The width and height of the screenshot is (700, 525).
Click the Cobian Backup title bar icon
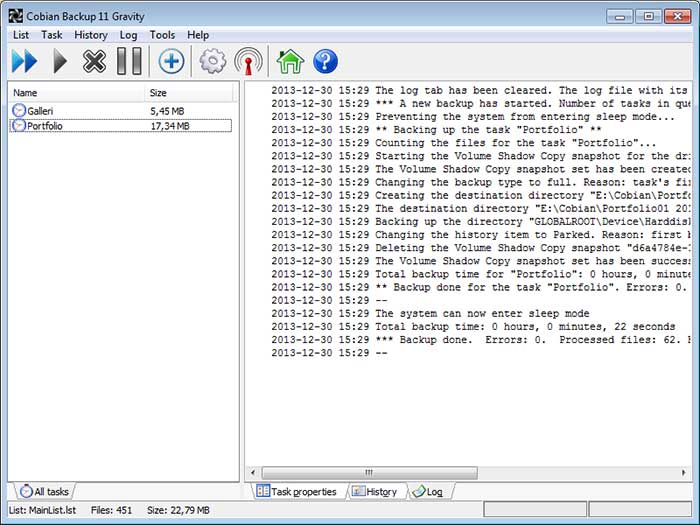point(16,17)
